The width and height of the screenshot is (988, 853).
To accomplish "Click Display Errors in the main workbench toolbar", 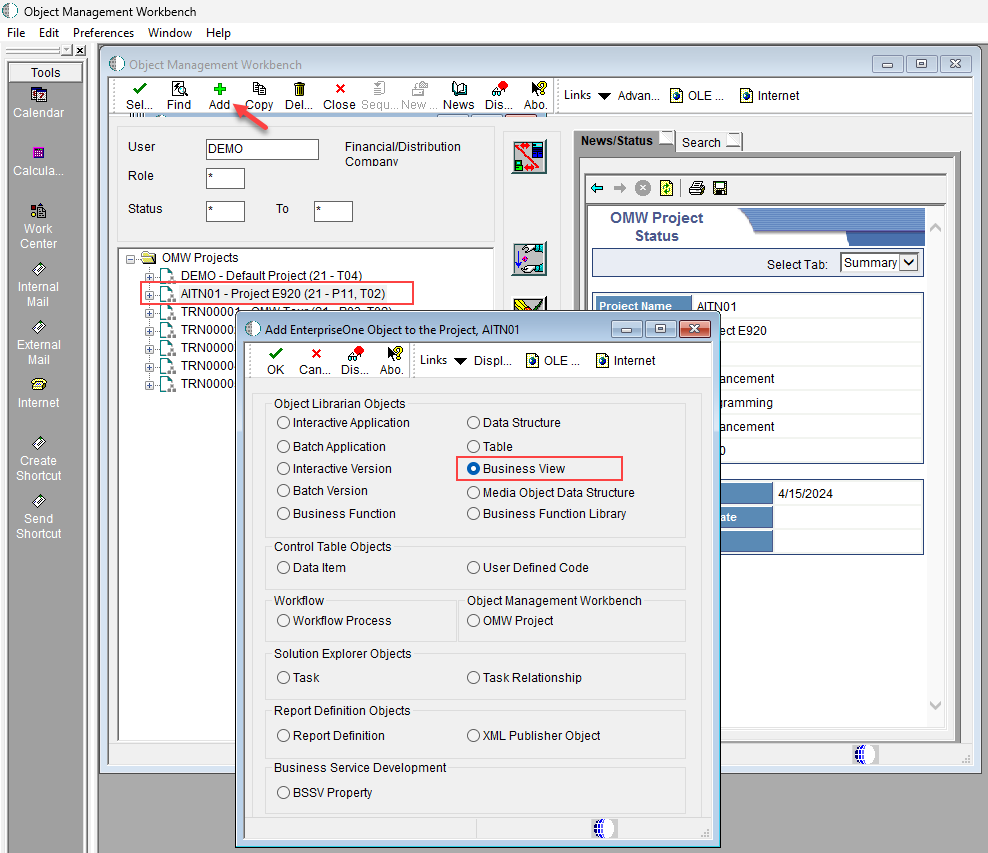I will [499, 96].
